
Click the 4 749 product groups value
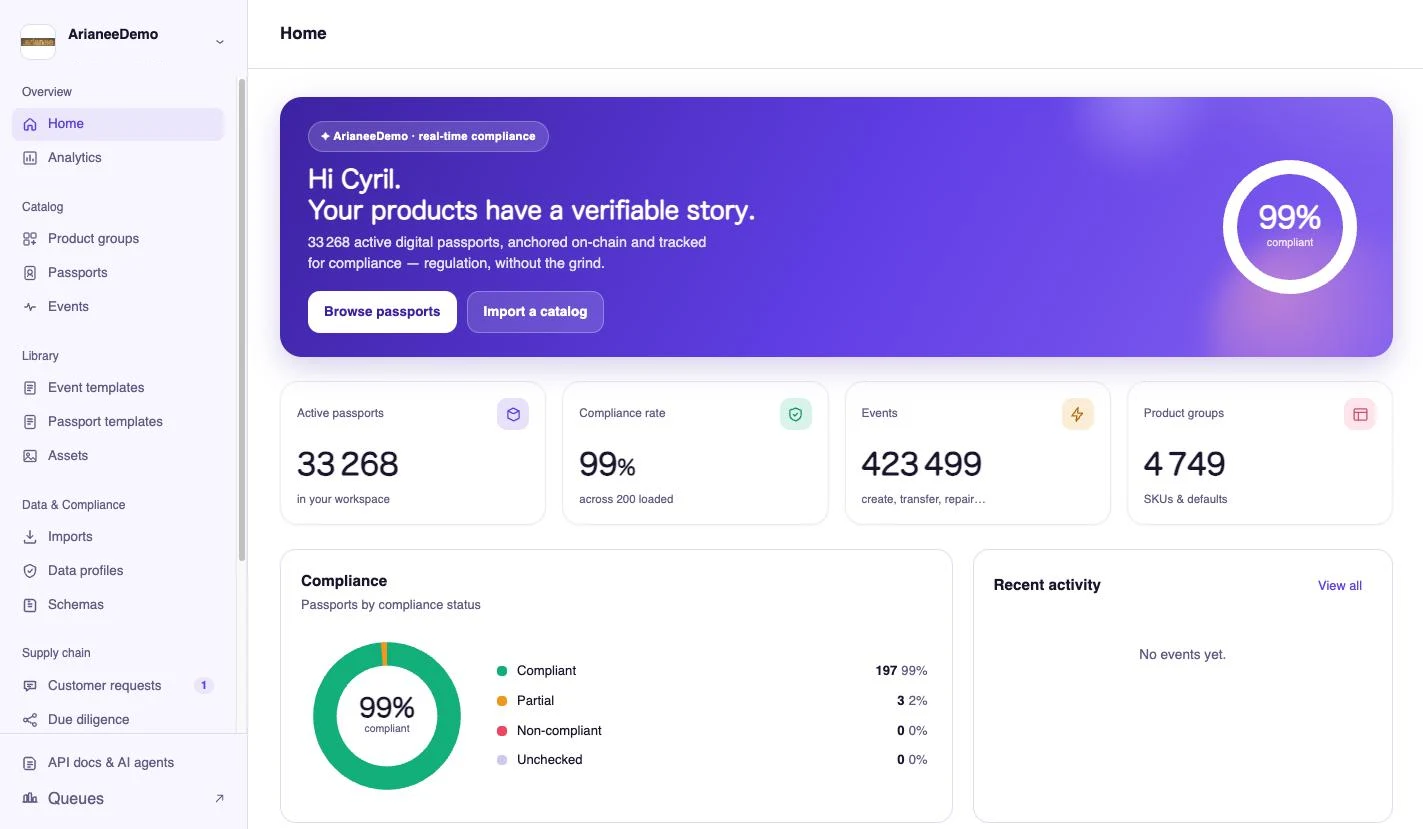coord(1184,464)
